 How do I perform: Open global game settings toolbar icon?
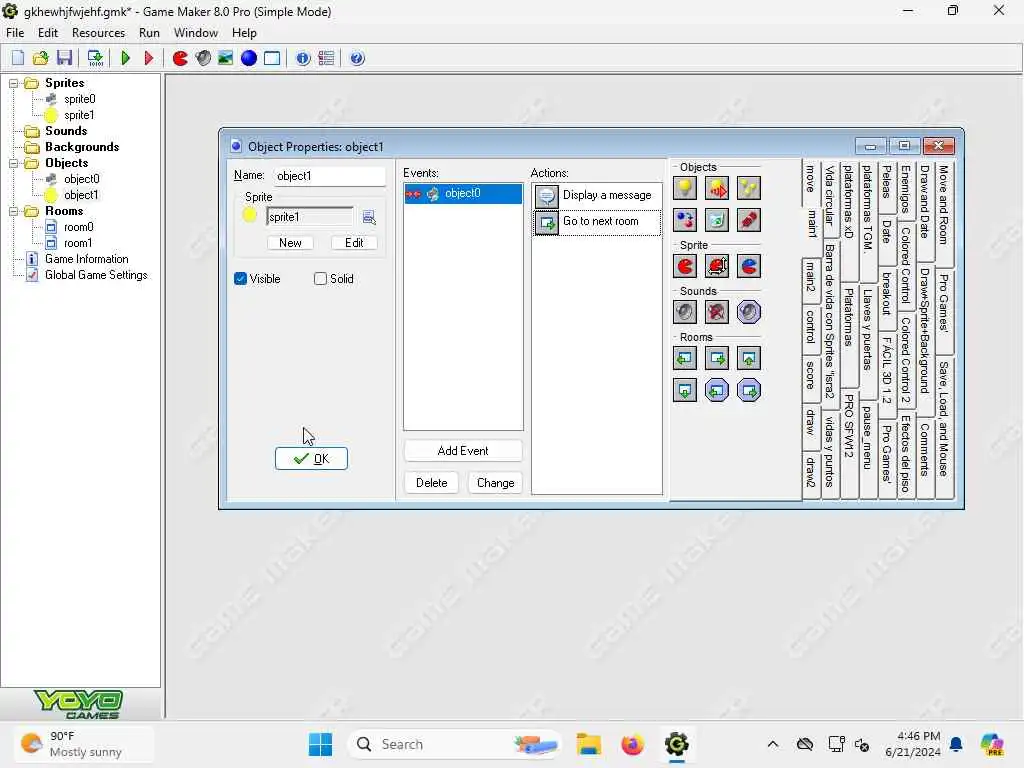(326, 58)
